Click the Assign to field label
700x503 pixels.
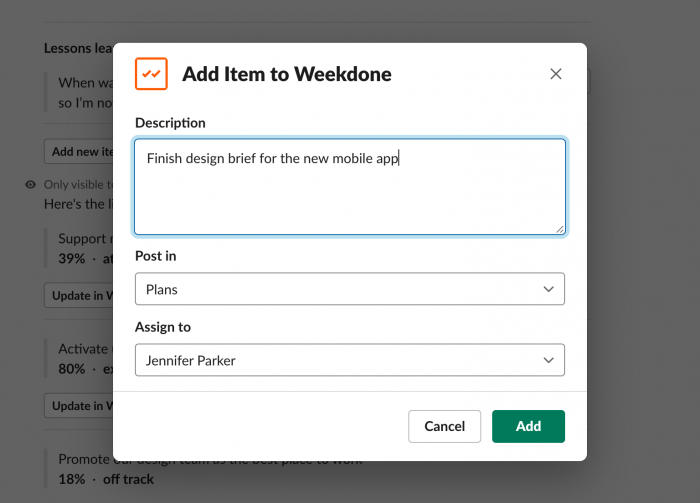coord(163,327)
